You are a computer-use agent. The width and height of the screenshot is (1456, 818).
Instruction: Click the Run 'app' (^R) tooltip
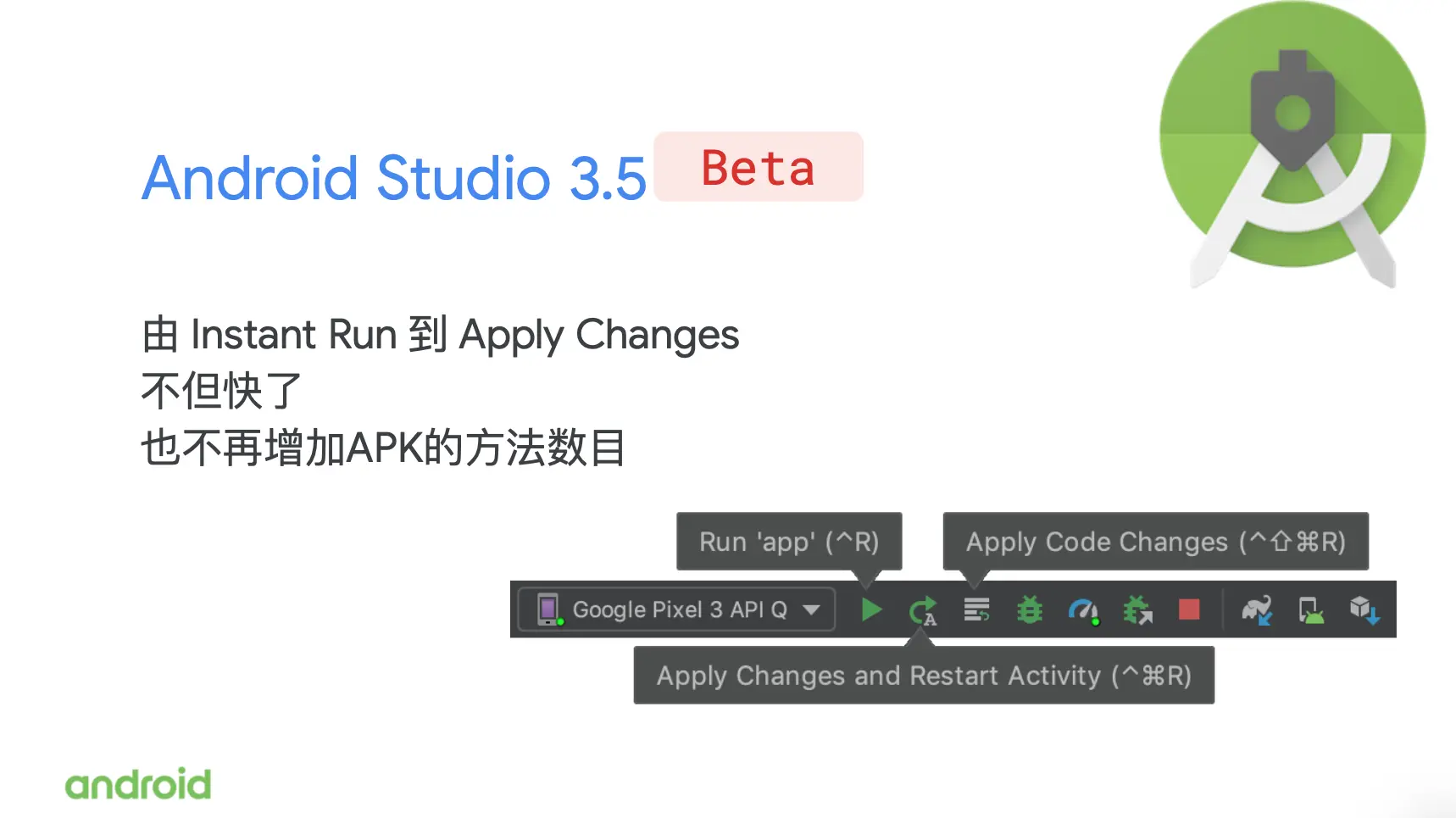(x=789, y=542)
